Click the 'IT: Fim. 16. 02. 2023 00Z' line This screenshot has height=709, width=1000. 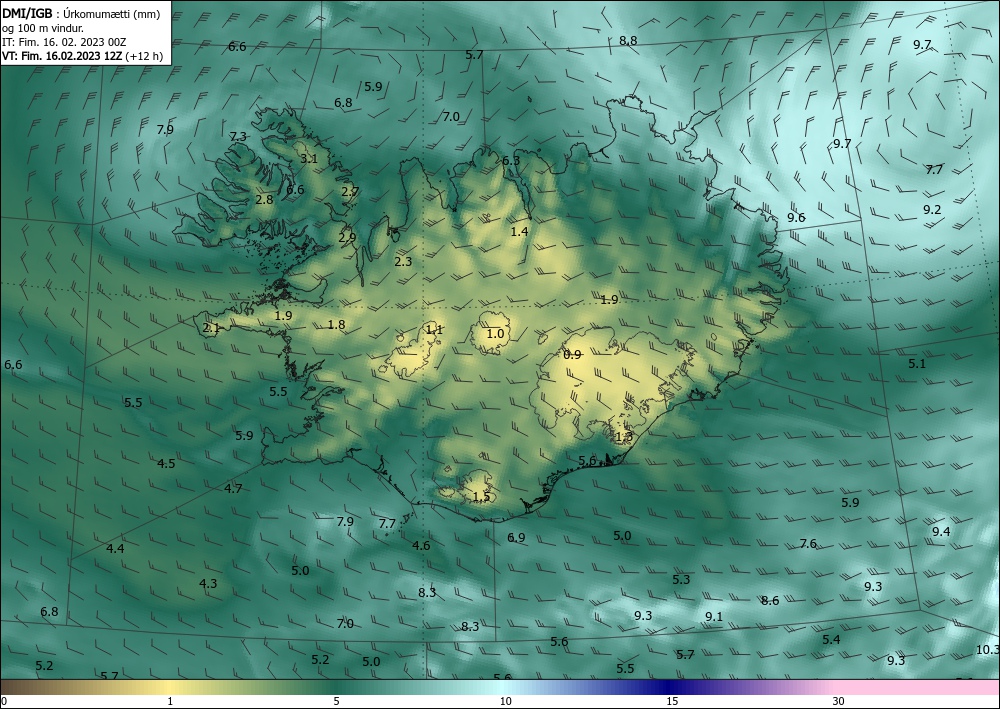pos(64,42)
